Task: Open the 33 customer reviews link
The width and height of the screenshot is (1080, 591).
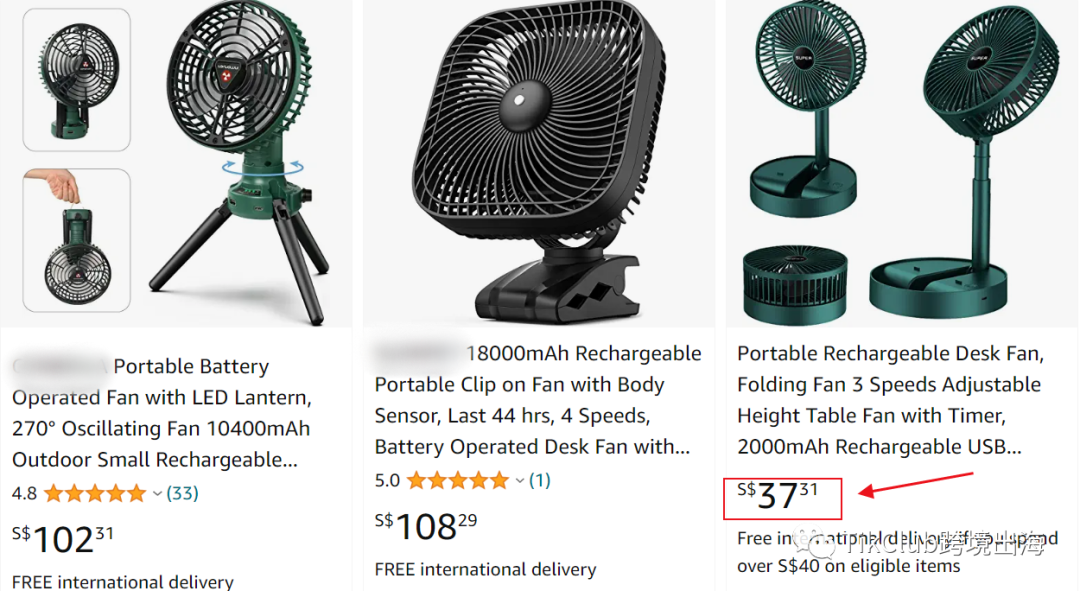Action: pyautogui.click(x=182, y=493)
